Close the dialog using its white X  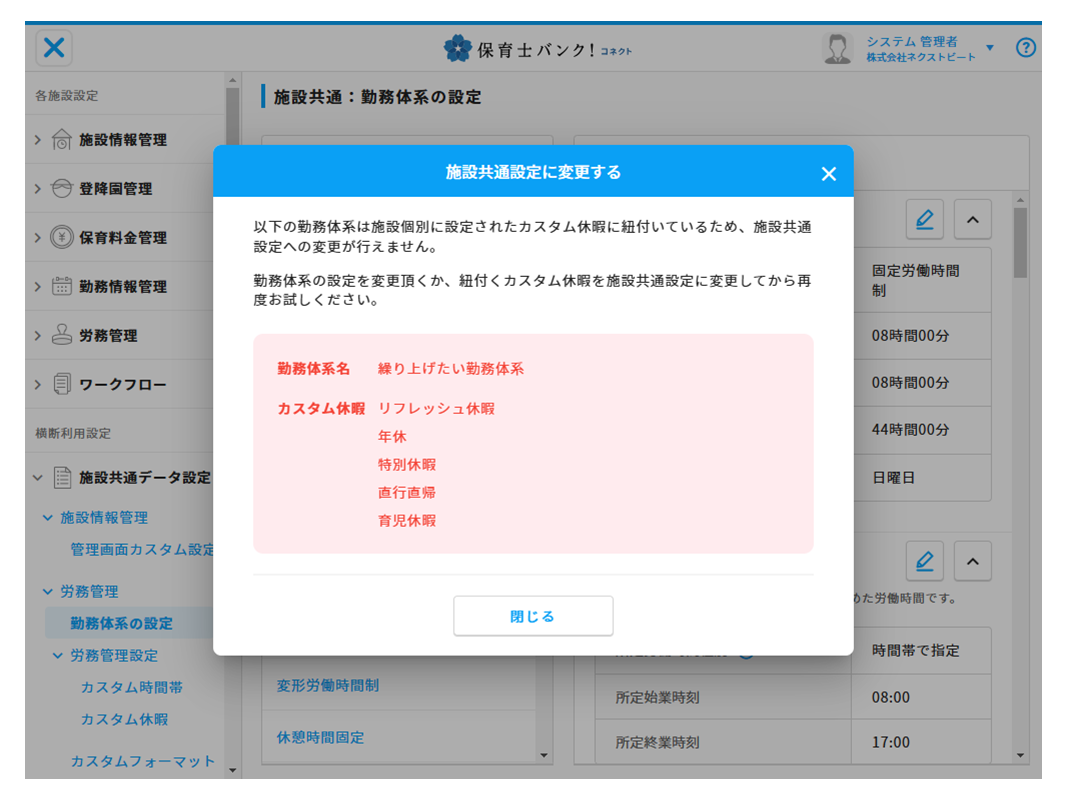[828, 174]
